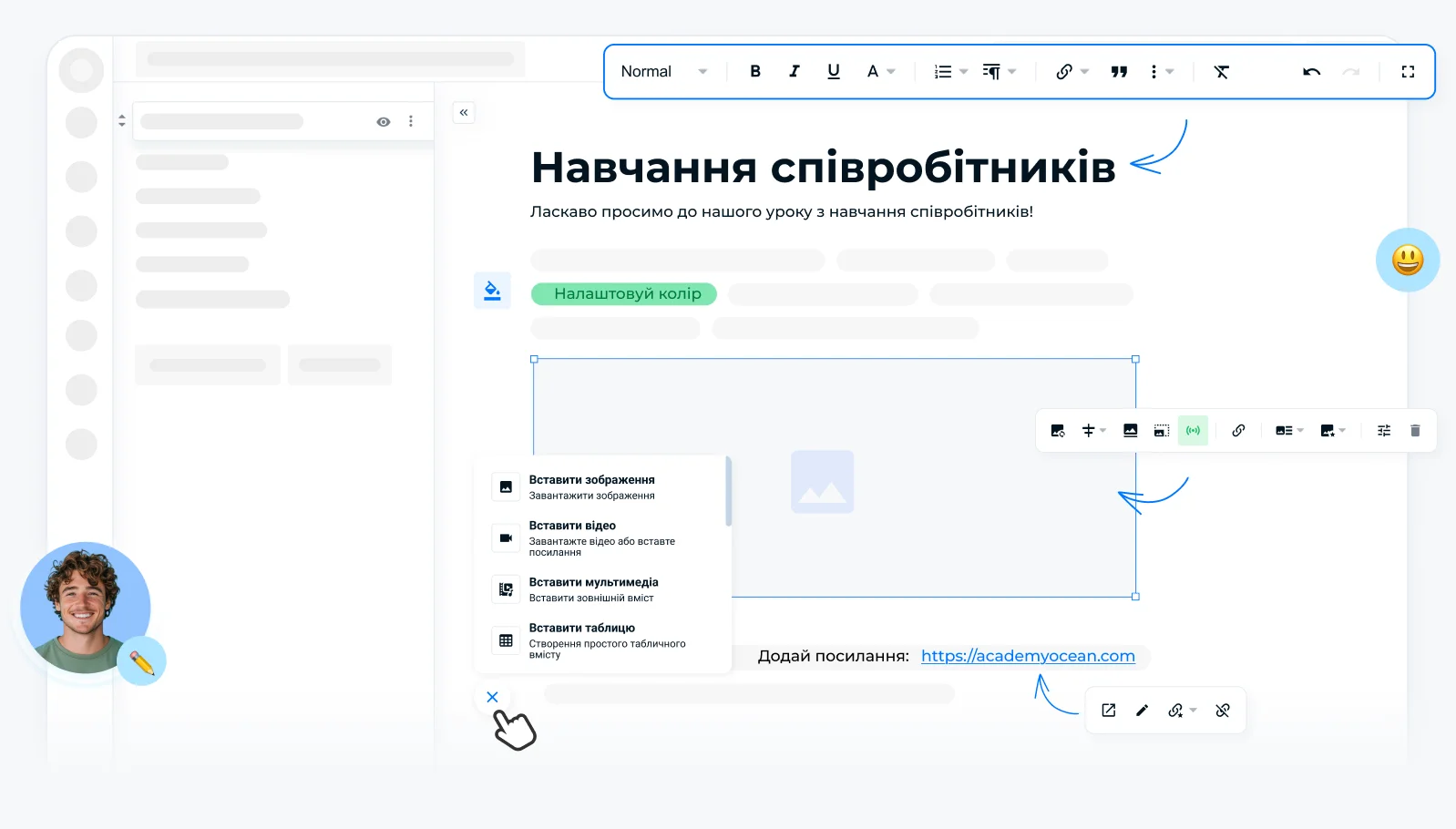The width and height of the screenshot is (1456, 829).
Task: Toggle underline formatting
Action: (833, 72)
